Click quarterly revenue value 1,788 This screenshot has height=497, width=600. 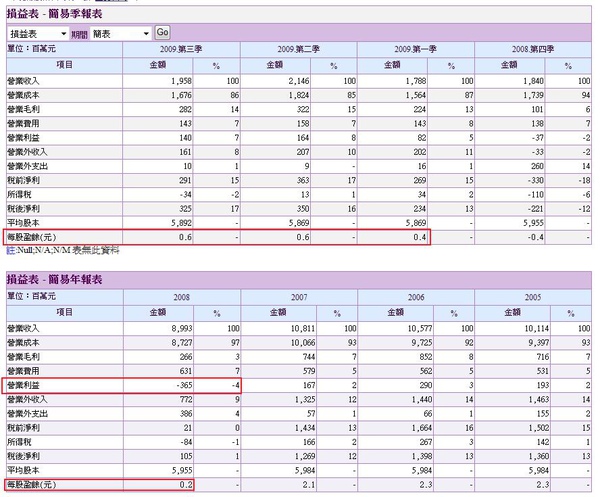pyautogui.click(x=416, y=81)
